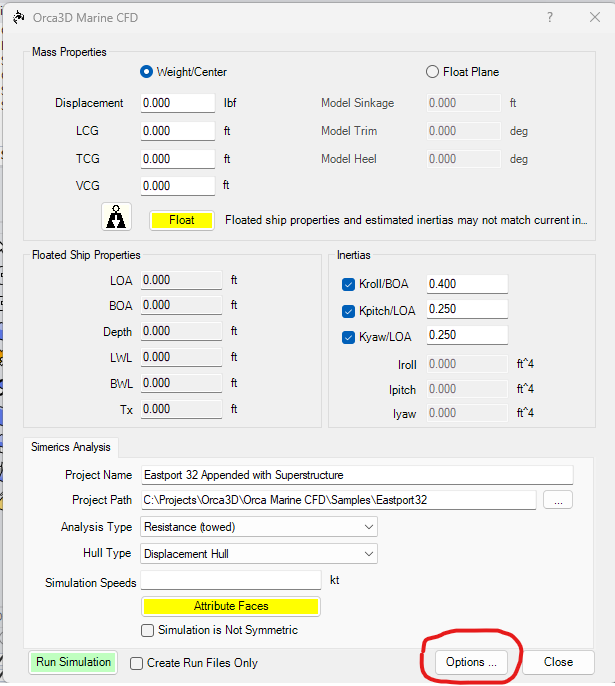Open the Options ... button

[471, 662]
